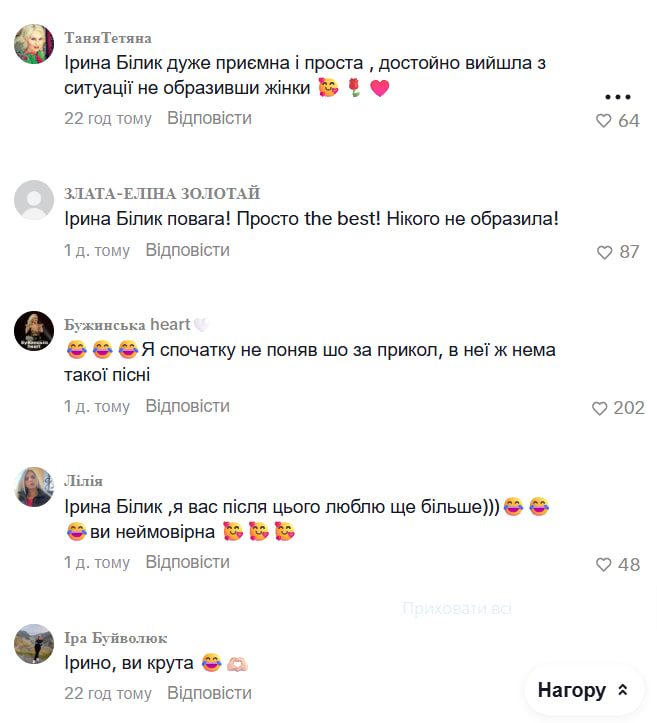Screen dimensions: 657x723
Task: Tap the heart on the 202-likes comment
Action: tap(599, 408)
